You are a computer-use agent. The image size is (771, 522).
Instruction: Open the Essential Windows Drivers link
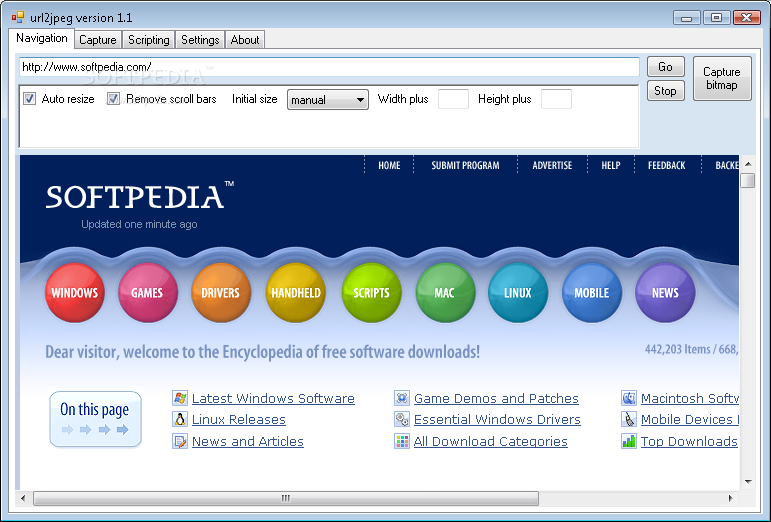(x=497, y=419)
